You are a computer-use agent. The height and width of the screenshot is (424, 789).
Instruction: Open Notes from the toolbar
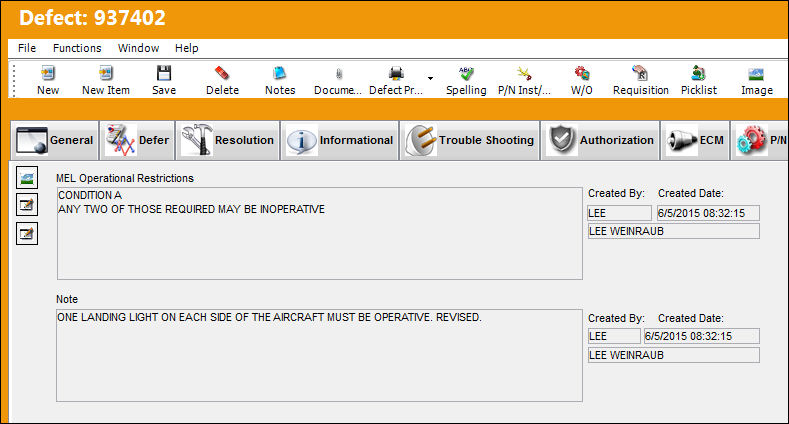(280, 80)
